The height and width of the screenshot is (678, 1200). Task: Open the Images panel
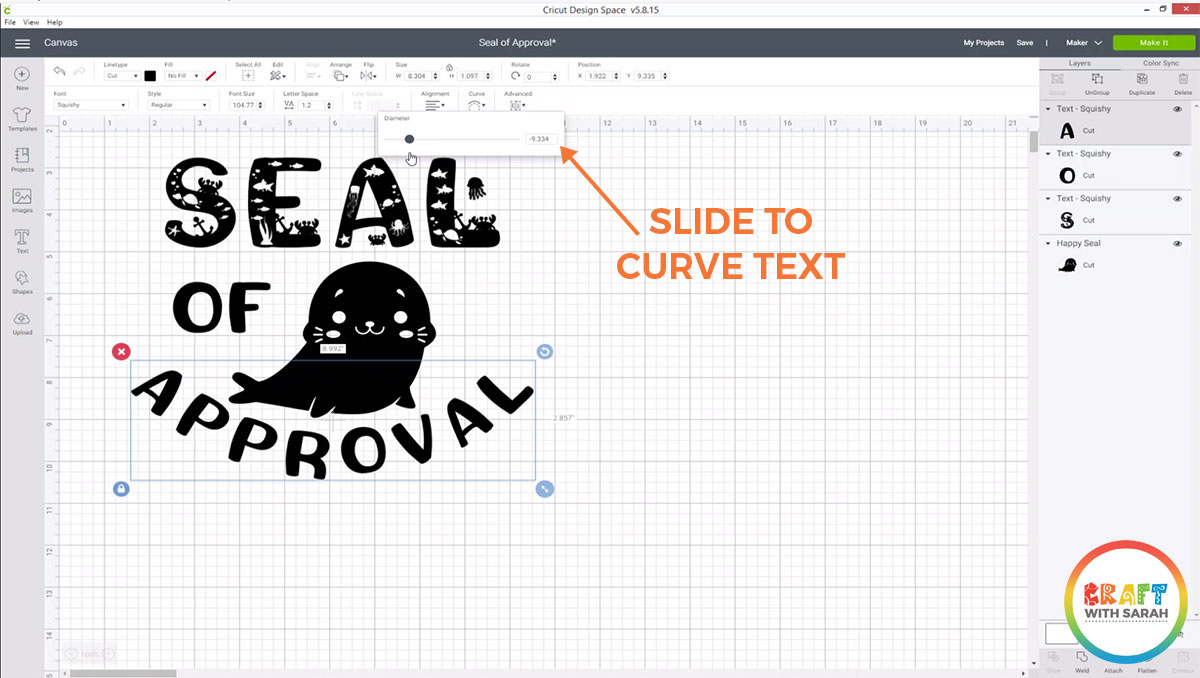[x=21, y=198]
